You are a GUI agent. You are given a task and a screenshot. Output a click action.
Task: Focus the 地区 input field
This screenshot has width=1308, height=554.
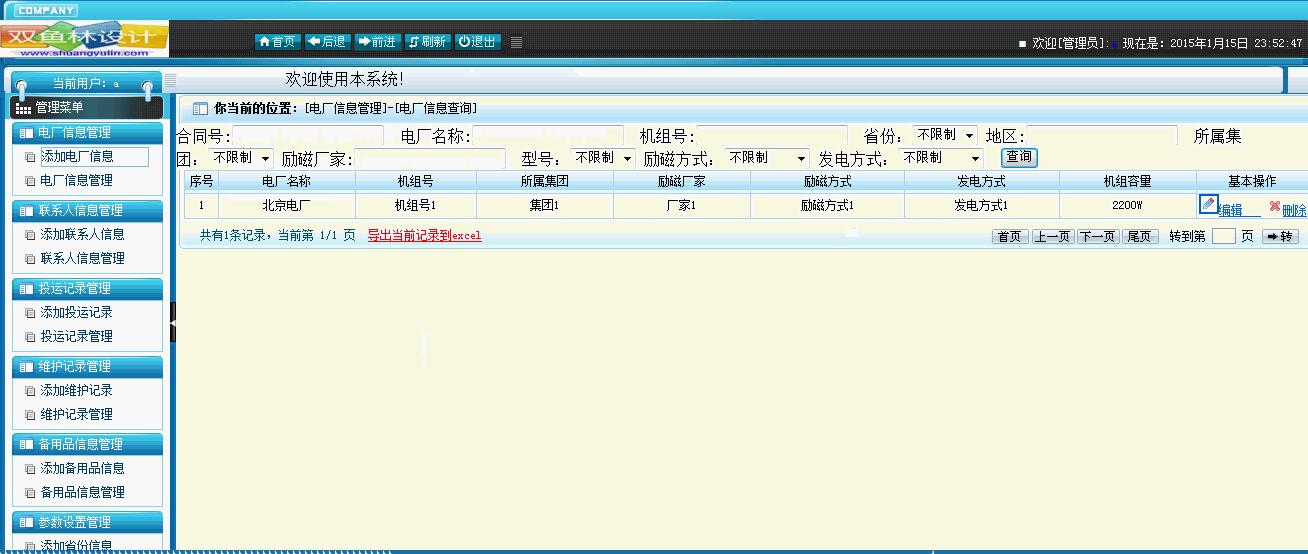(x=1101, y=135)
